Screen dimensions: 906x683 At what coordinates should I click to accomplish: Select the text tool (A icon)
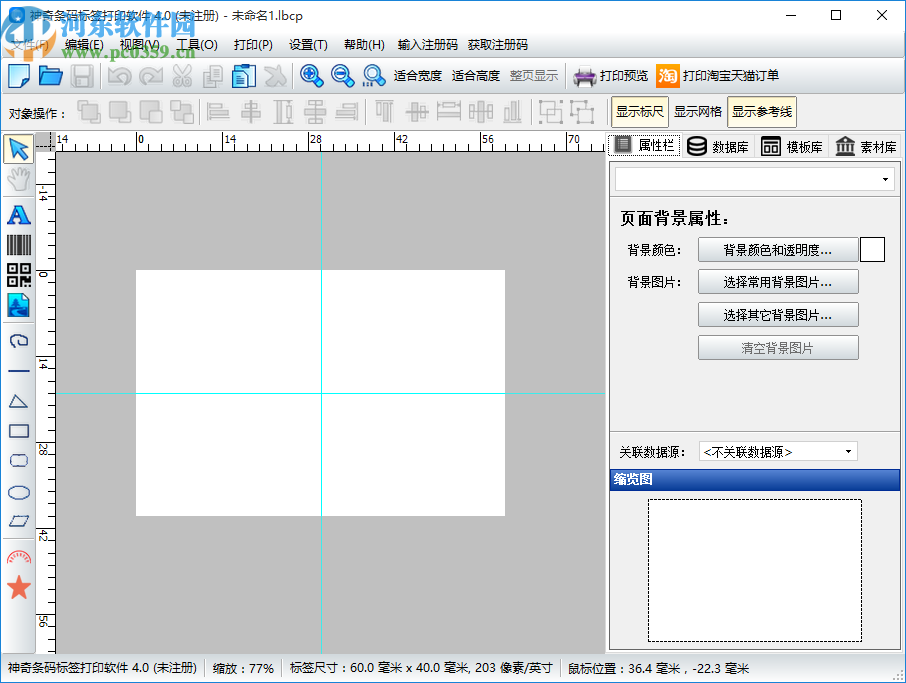18,214
